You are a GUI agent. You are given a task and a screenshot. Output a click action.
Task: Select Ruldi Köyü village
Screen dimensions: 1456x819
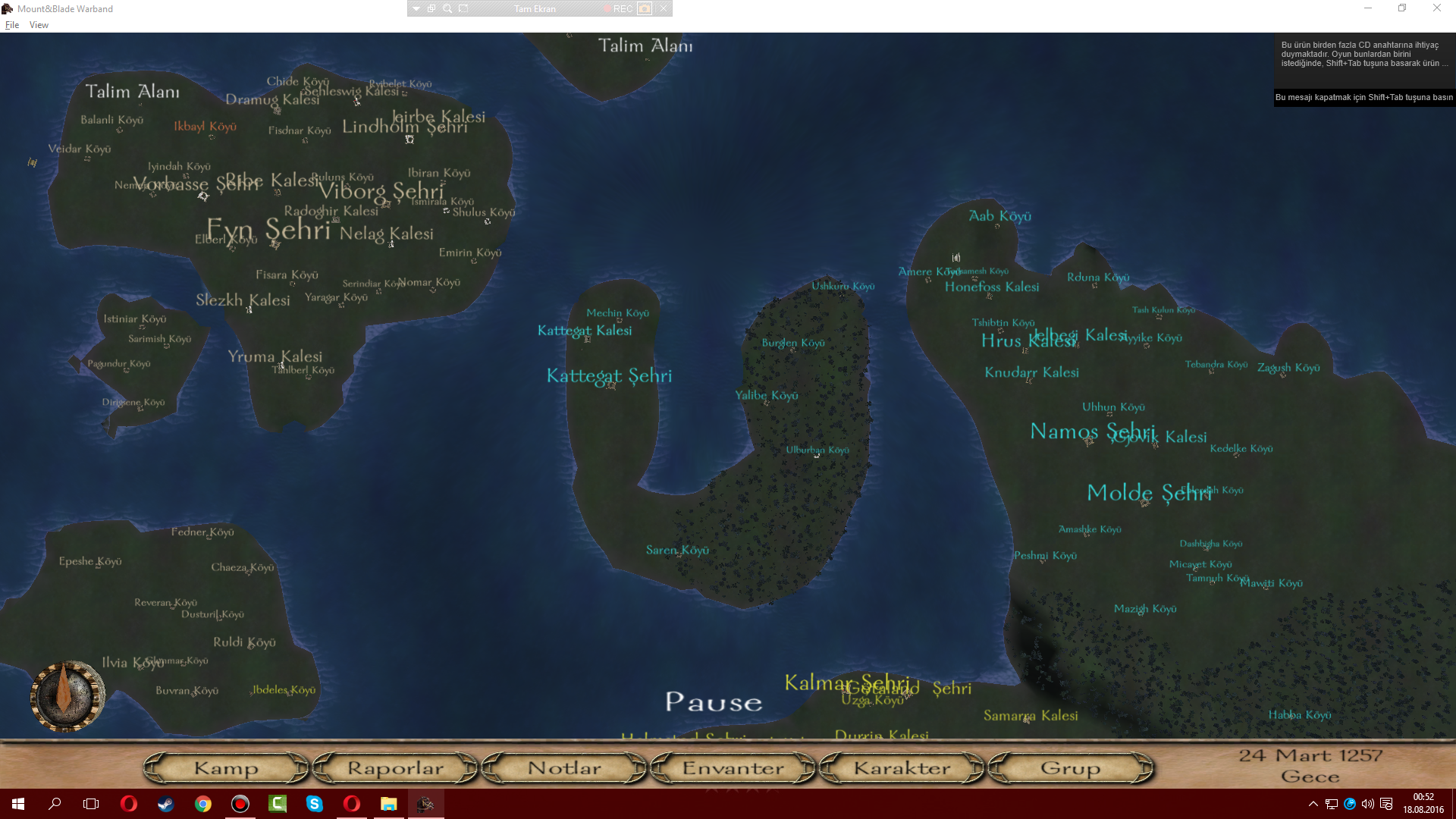pyautogui.click(x=244, y=642)
